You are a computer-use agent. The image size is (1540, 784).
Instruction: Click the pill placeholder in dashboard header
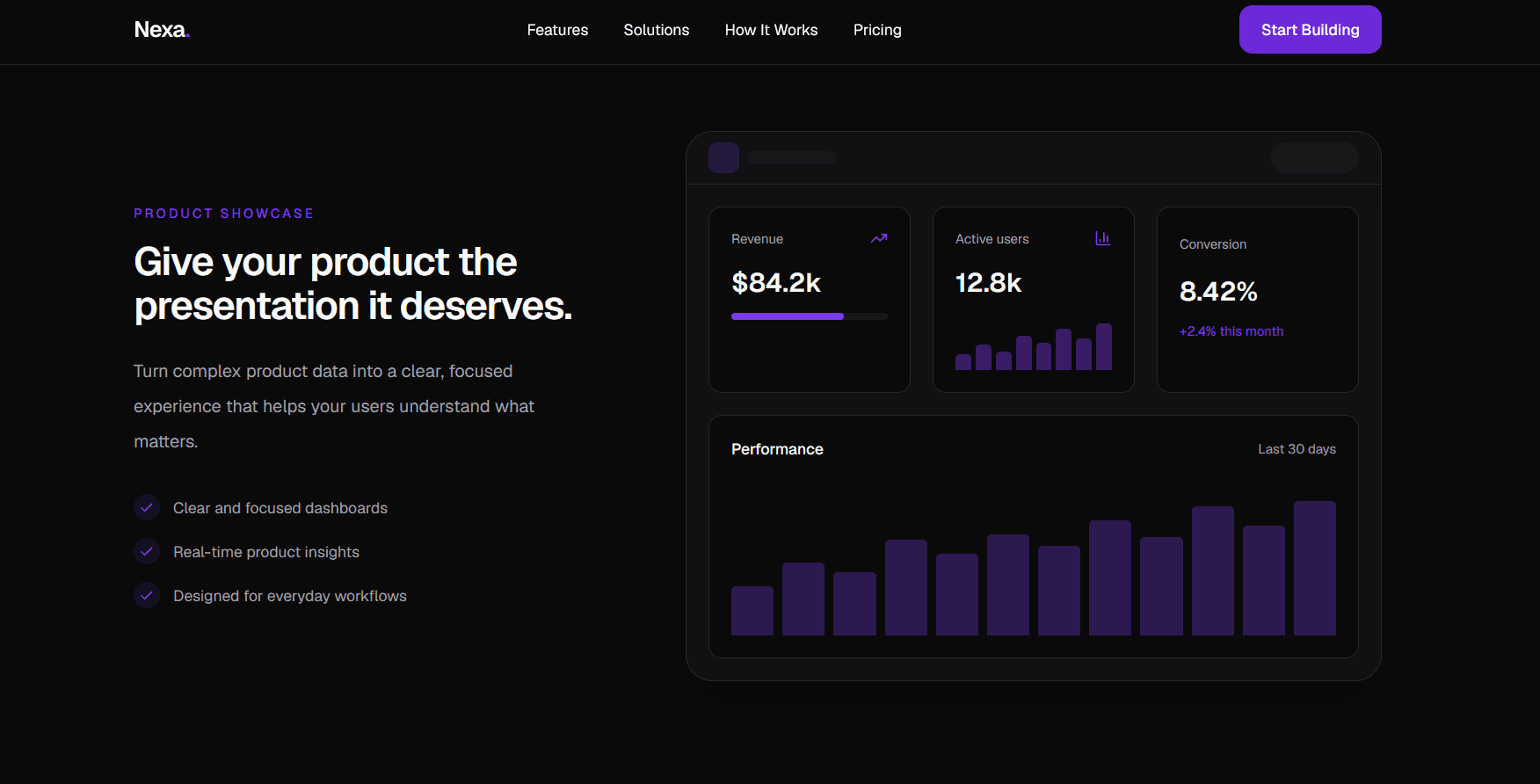[x=1314, y=157]
